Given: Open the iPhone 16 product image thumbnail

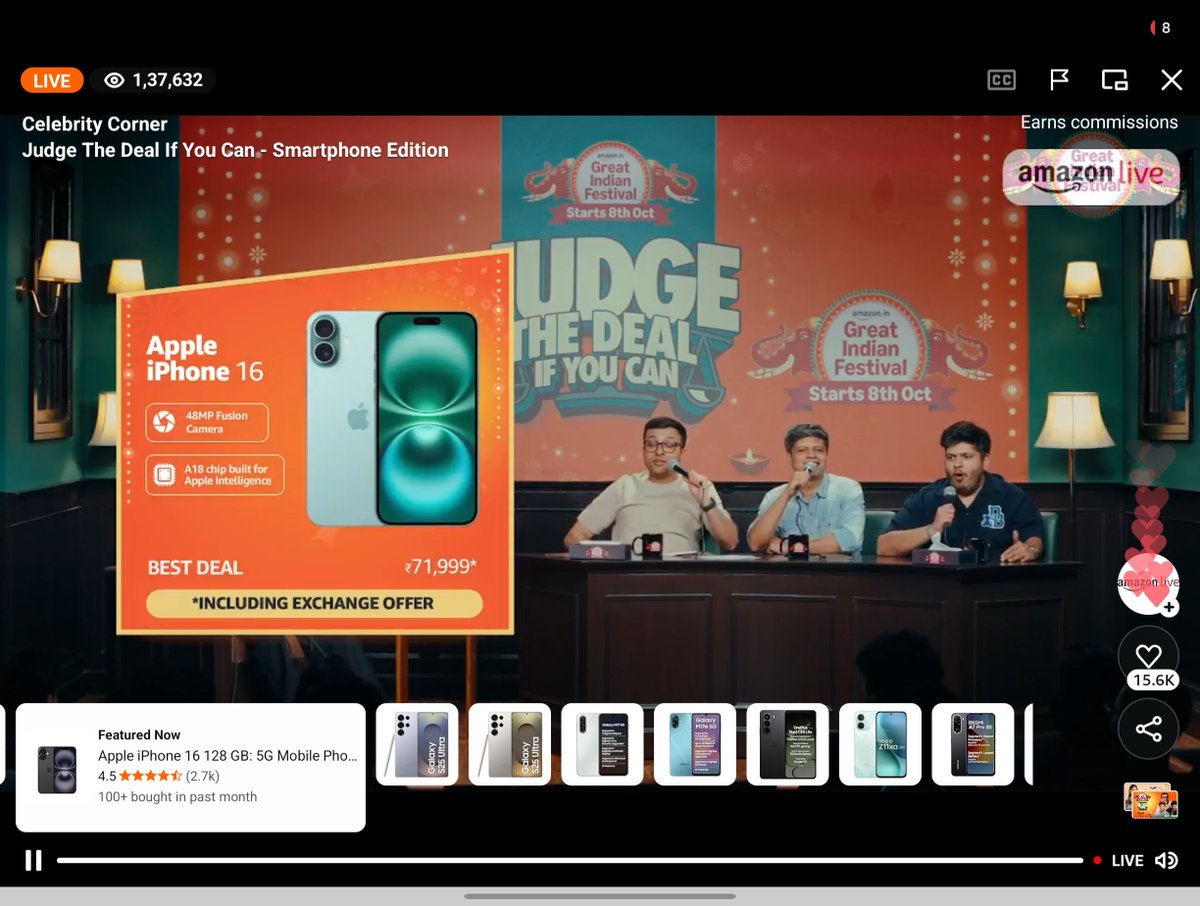Looking at the screenshot, I should [57, 769].
